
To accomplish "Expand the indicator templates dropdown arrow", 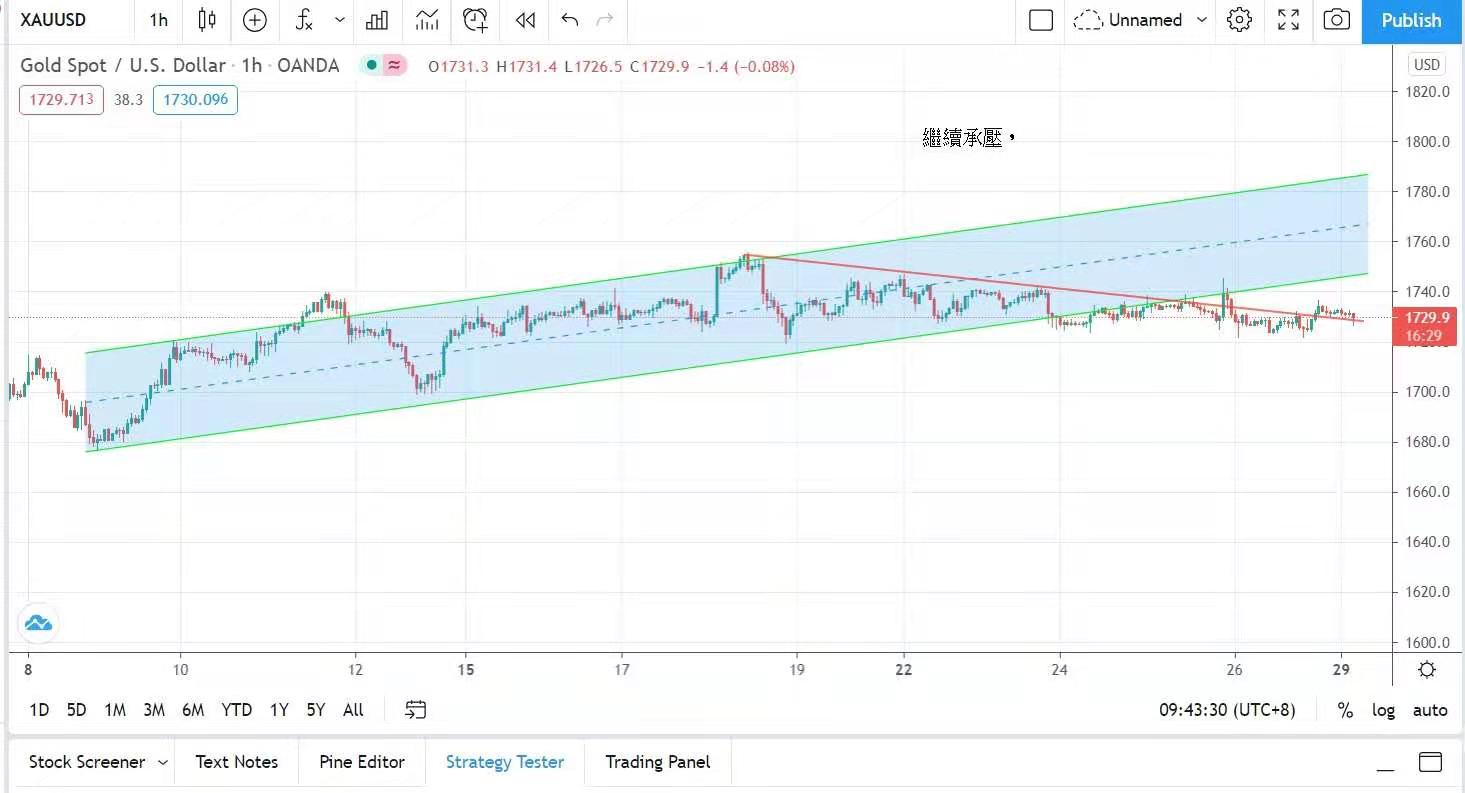I will tap(340, 20).
